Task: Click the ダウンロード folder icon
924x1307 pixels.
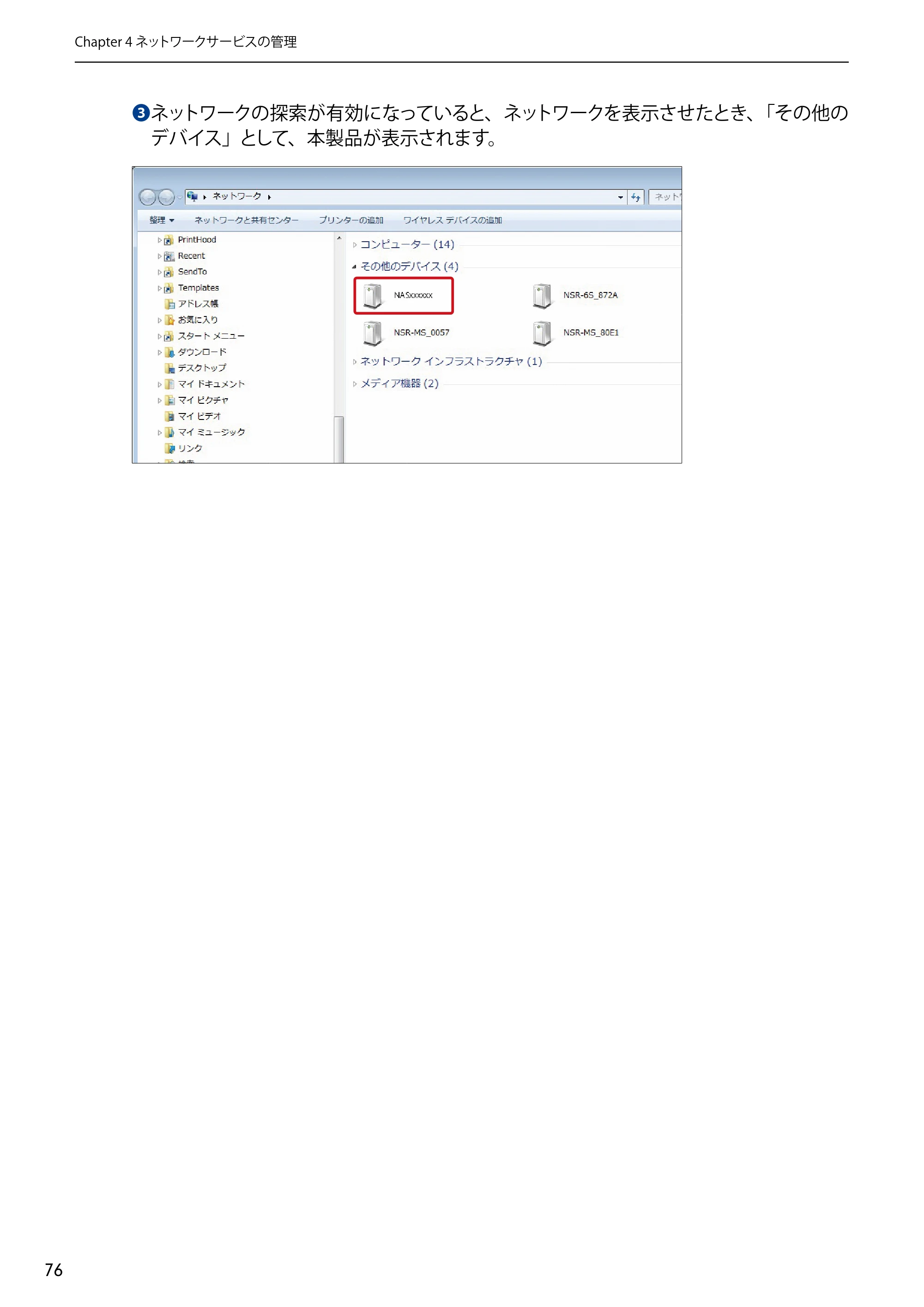Action: click(x=169, y=353)
